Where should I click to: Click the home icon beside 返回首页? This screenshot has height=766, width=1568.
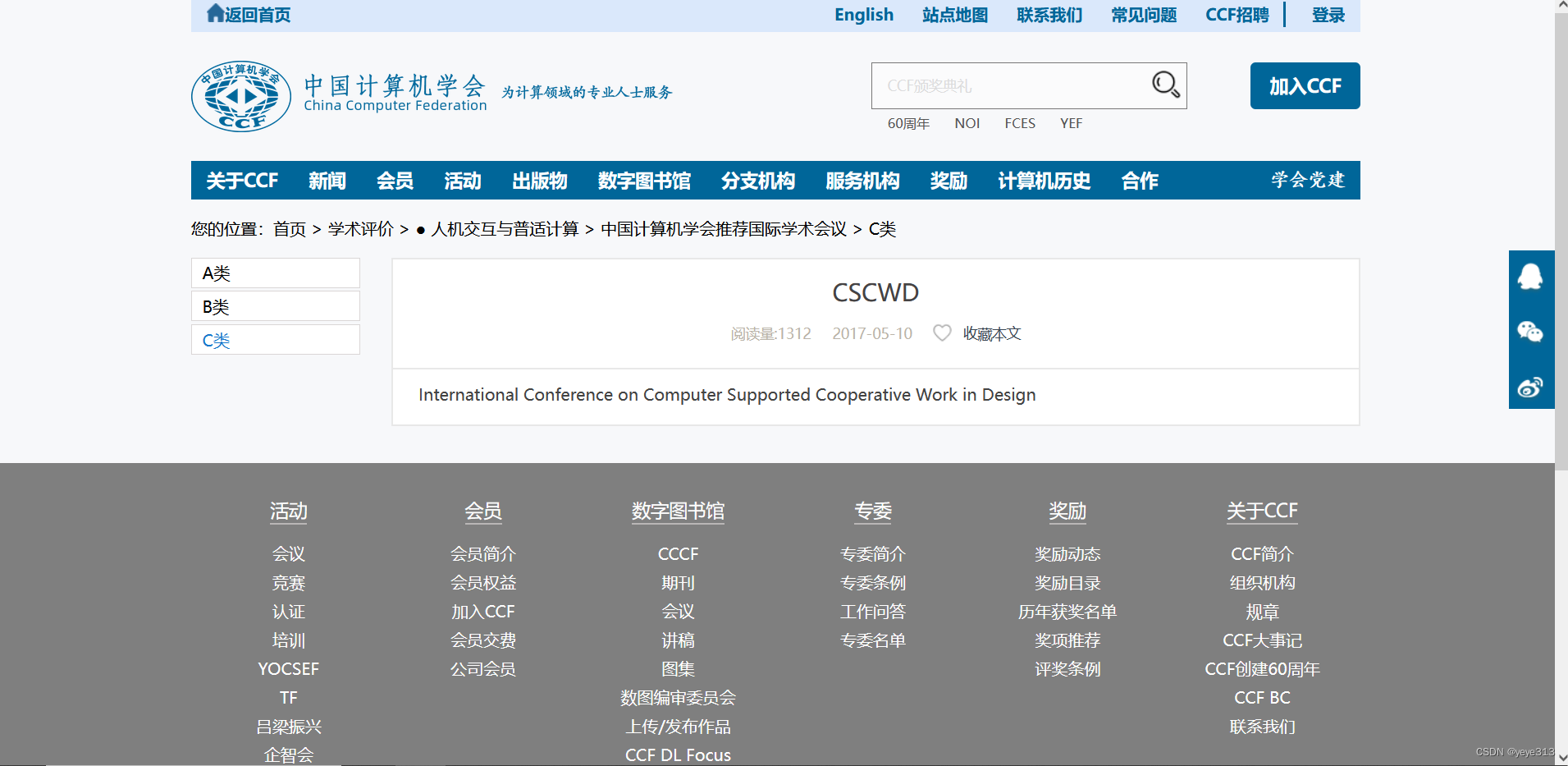pos(214,12)
